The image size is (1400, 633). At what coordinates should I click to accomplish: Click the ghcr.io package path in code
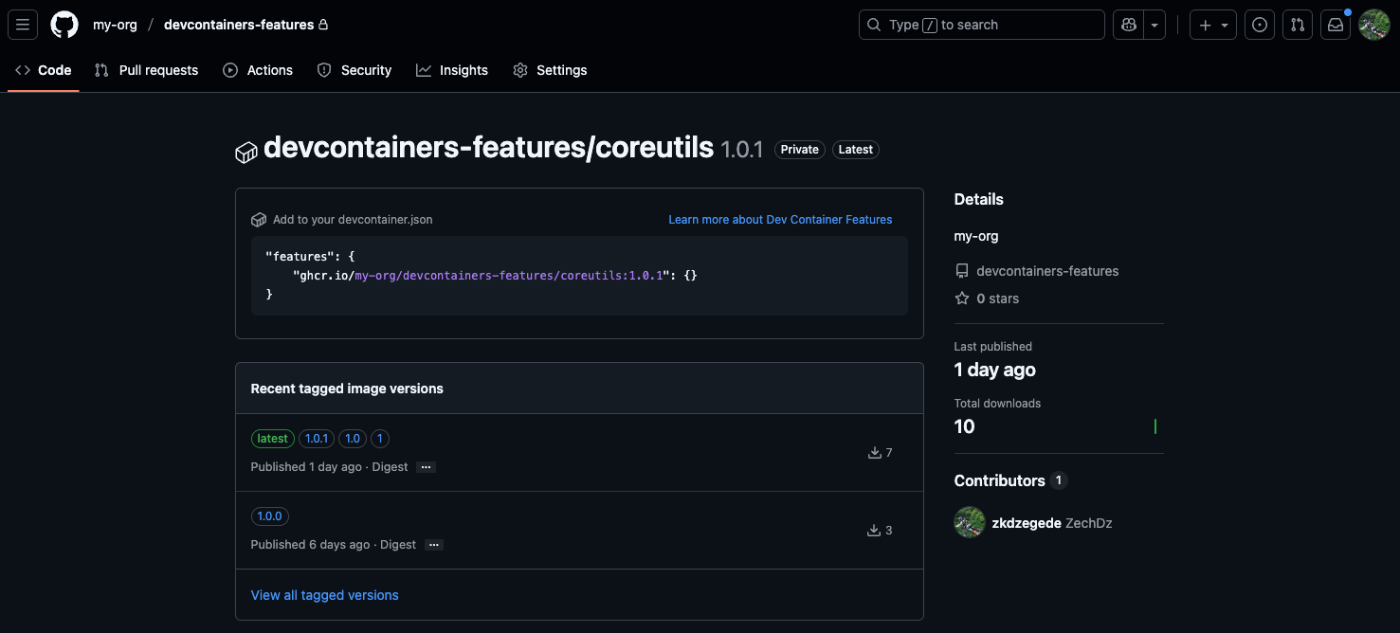point(482,275)
